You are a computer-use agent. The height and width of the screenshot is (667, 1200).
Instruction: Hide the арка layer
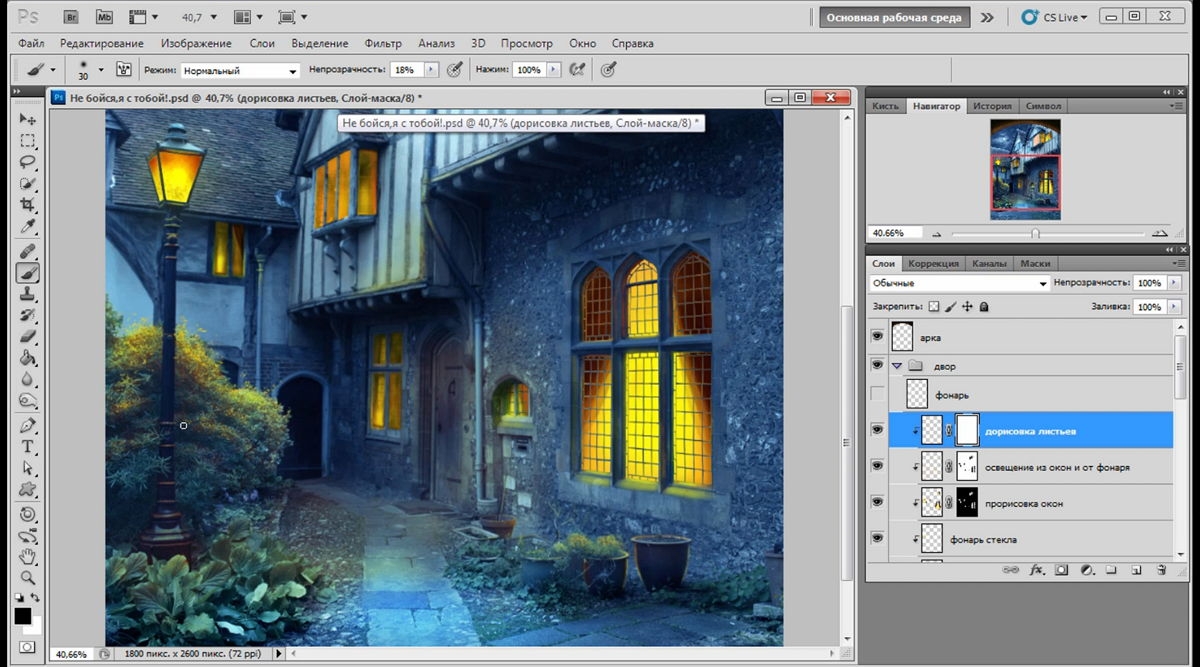point(877,337)
